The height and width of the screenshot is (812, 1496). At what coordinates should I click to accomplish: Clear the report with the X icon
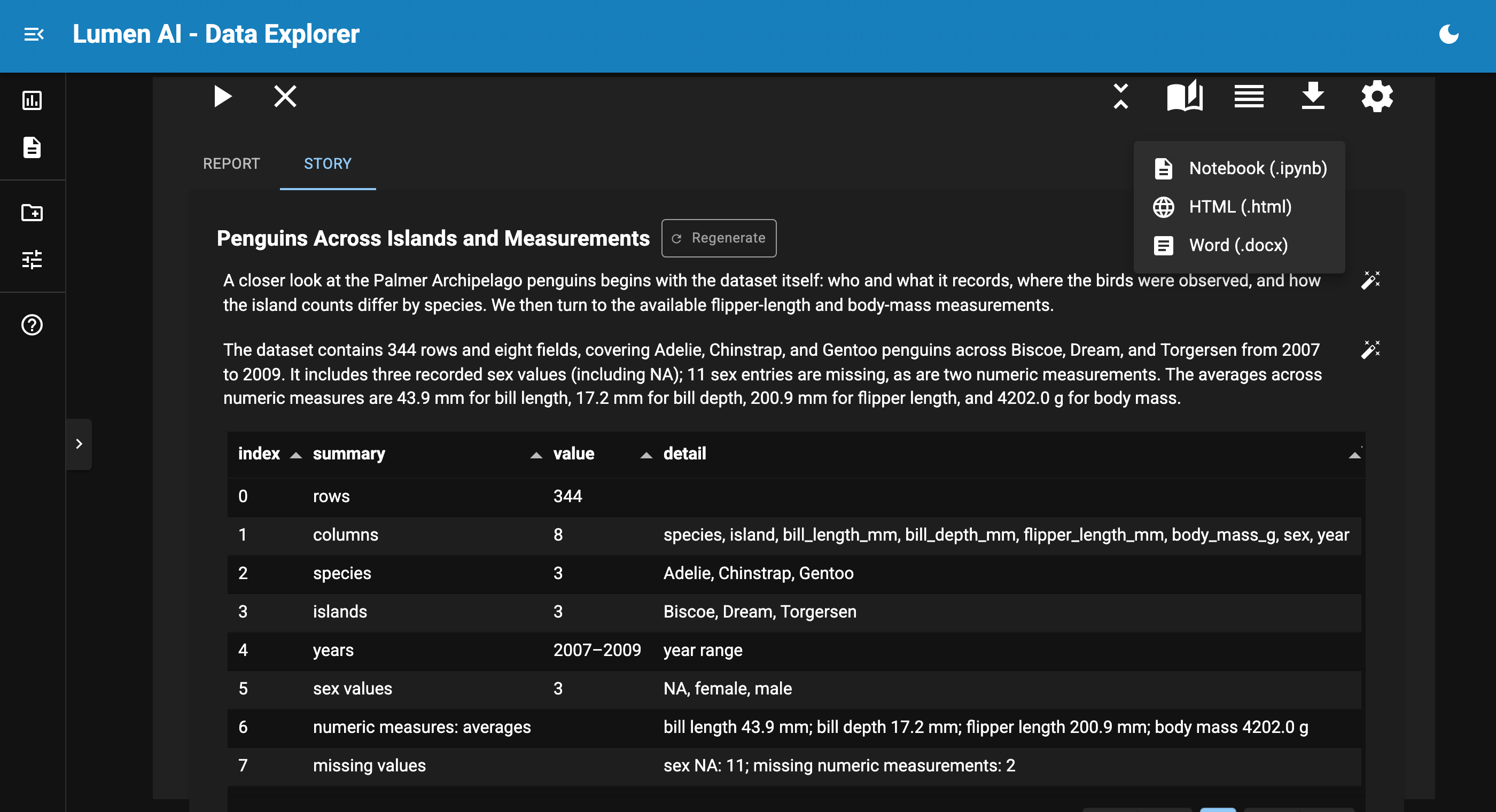285,96
